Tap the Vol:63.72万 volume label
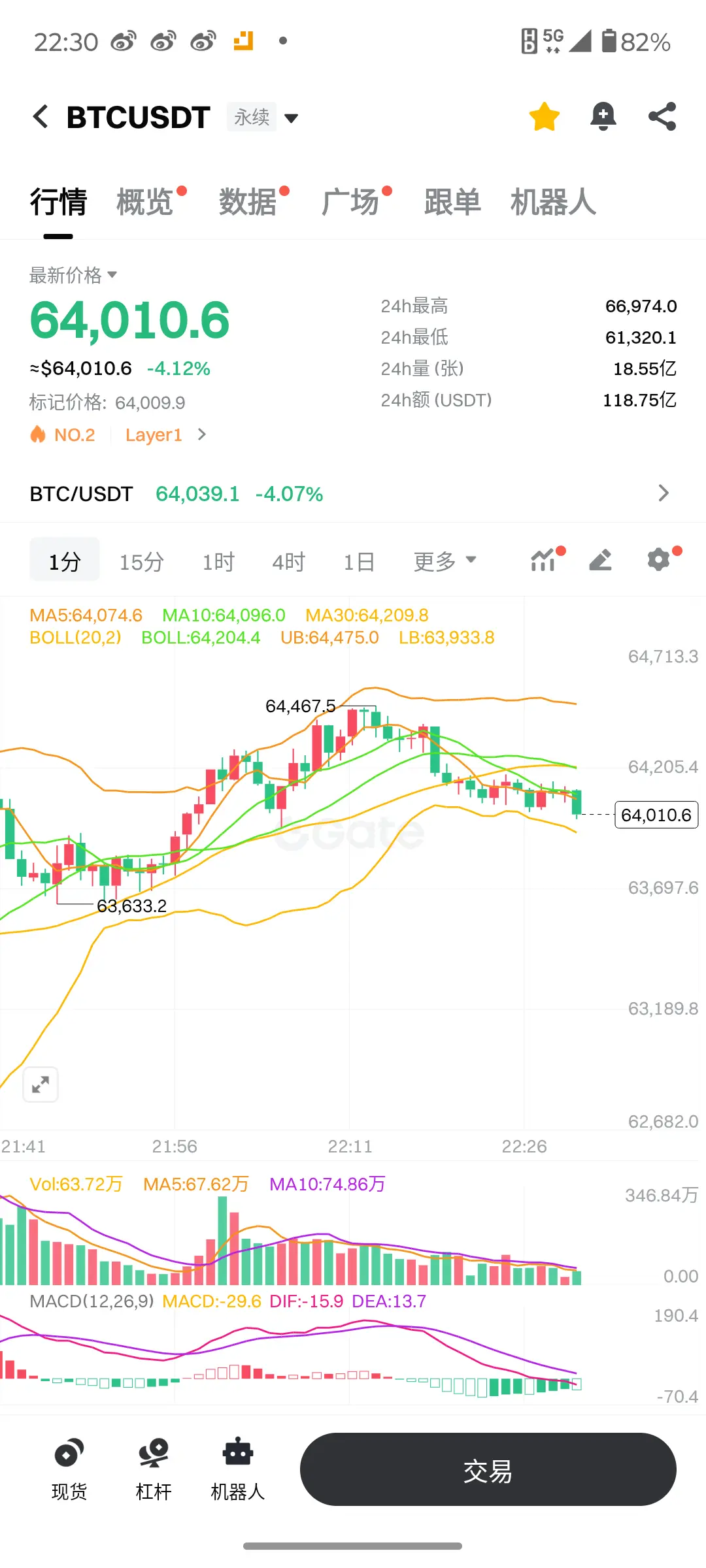 click(76, 1184)
